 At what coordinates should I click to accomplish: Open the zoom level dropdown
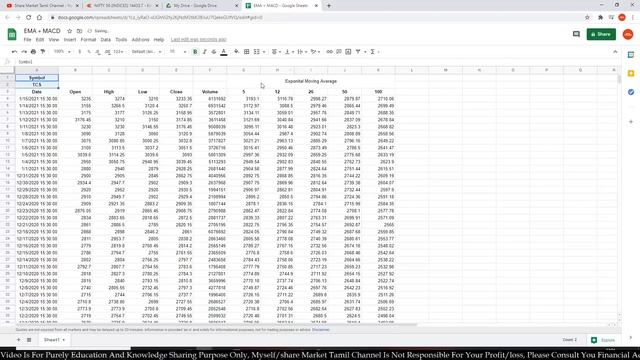(x=62, y=52)
